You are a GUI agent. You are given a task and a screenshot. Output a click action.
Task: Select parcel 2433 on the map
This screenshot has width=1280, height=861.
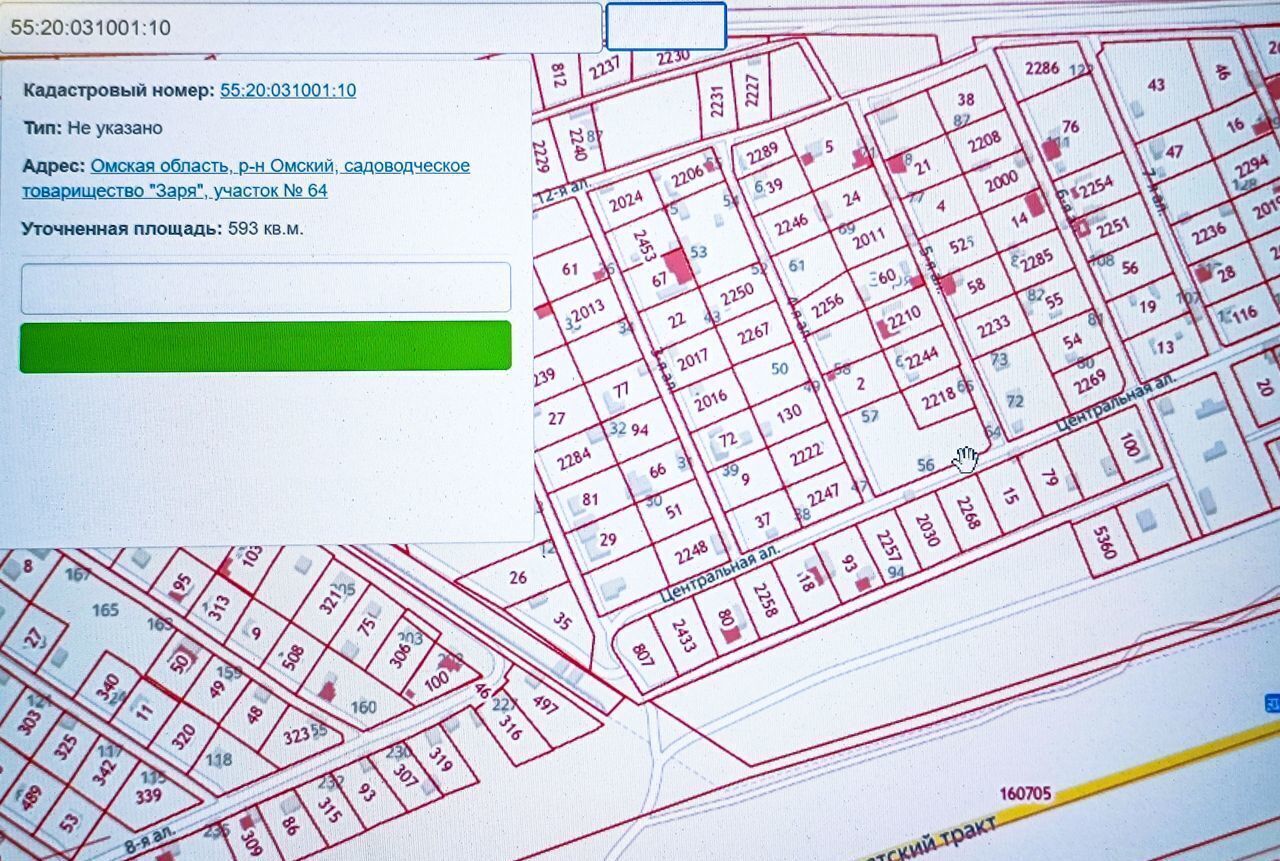(x=682, y=634)
